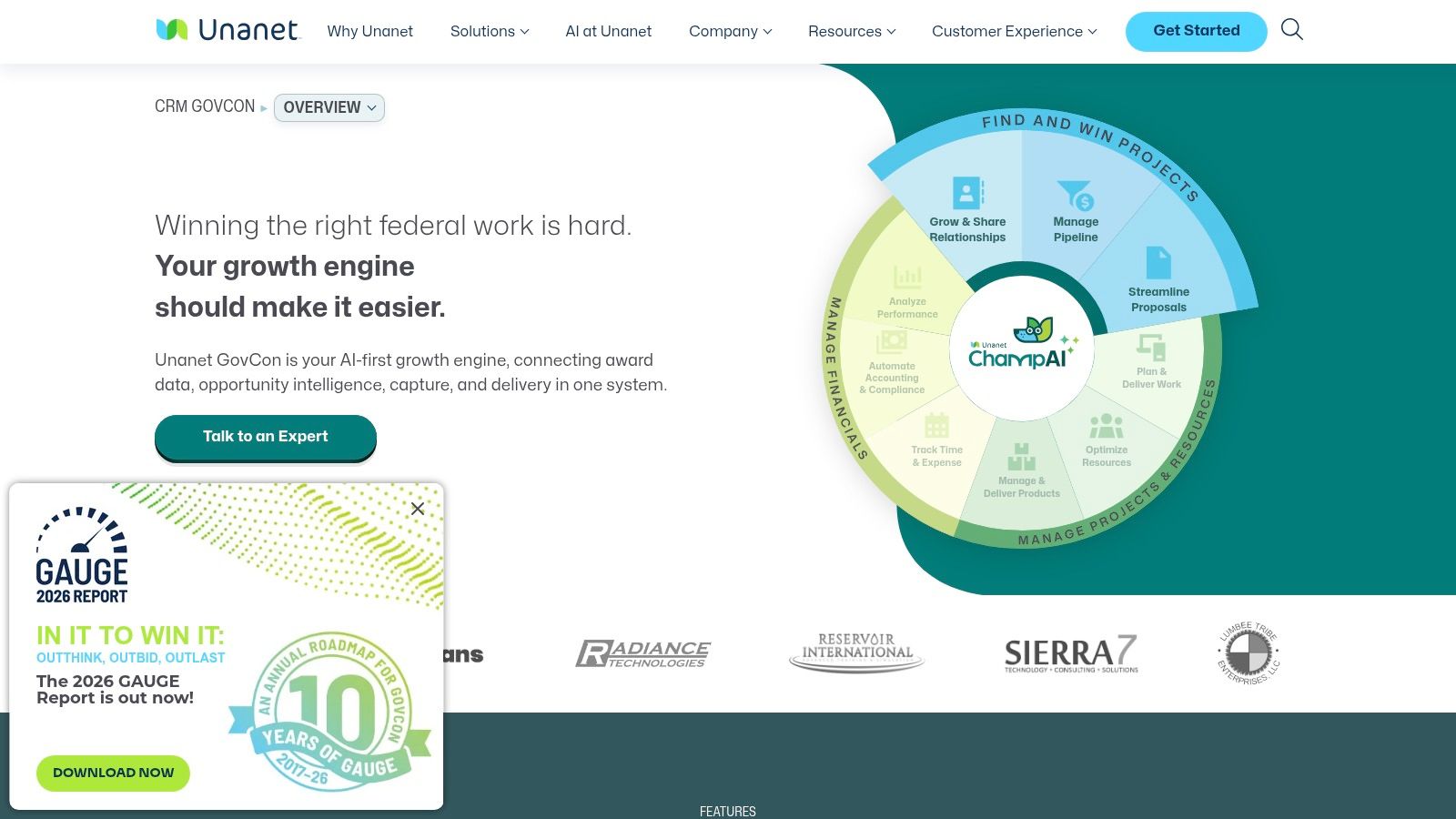Click the GAUGE 2026 Report logo

click(x=82, y=555)
